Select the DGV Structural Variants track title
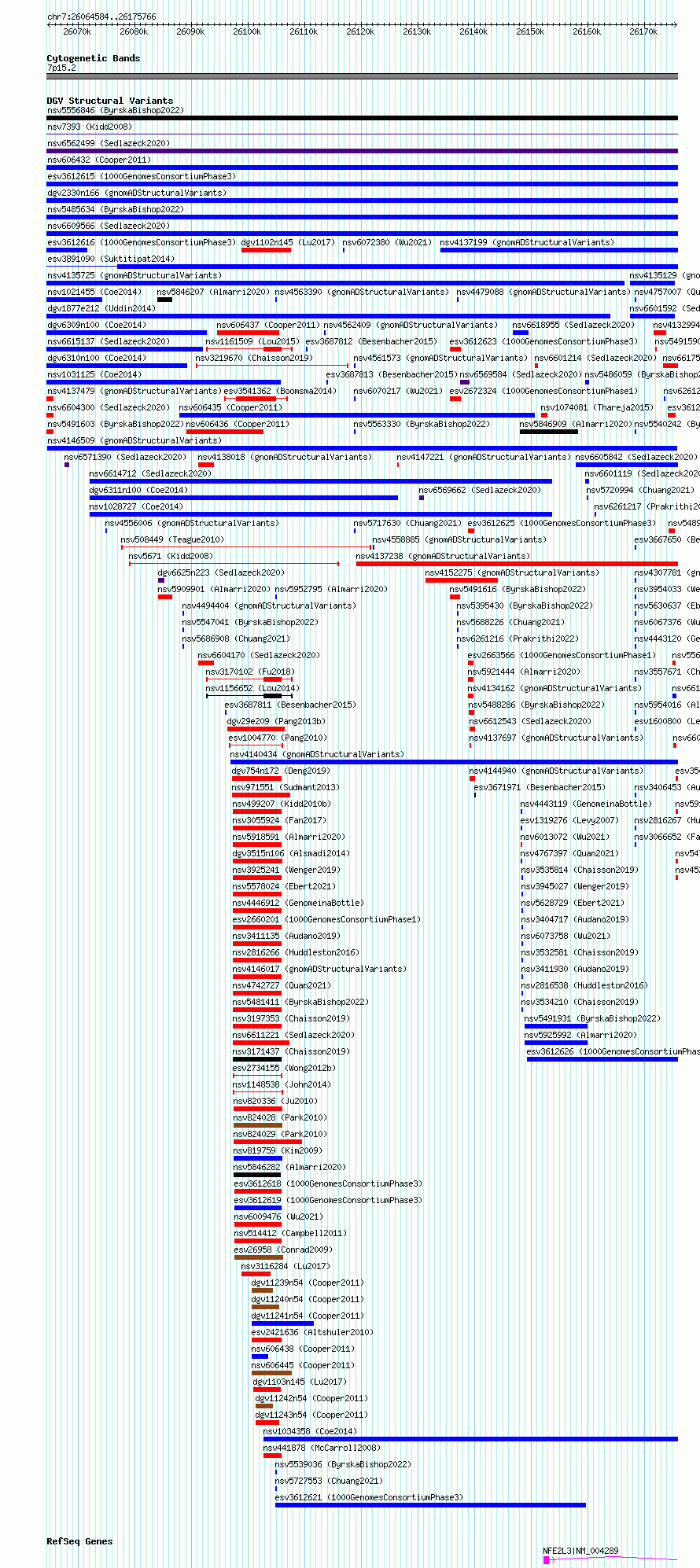The height and width of the screenshot is (1568, 700). pyautogui.click(x=110, y=101)
